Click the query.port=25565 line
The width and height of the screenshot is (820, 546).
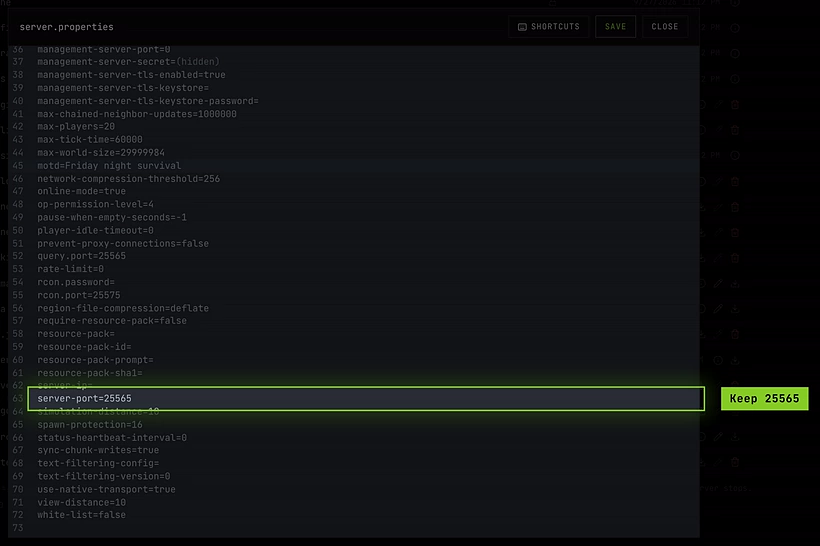click(82, 256)
